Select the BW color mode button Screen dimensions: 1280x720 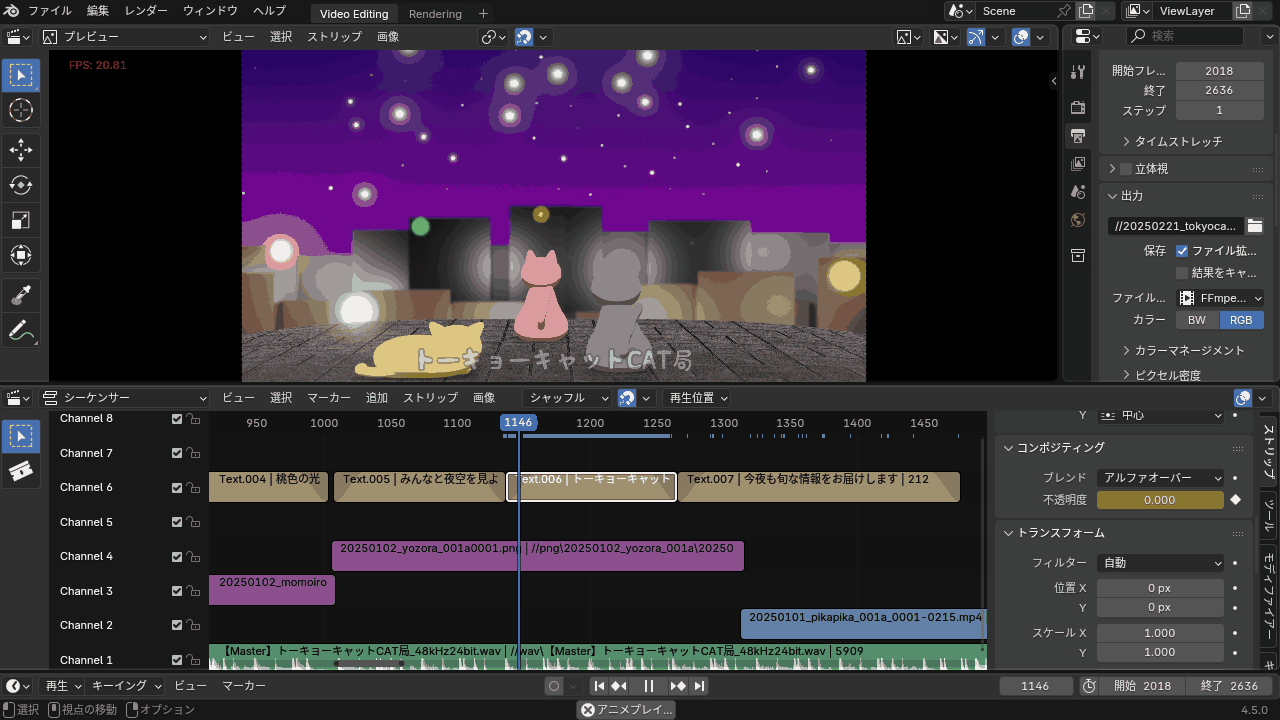click(x=1196, y=320)
